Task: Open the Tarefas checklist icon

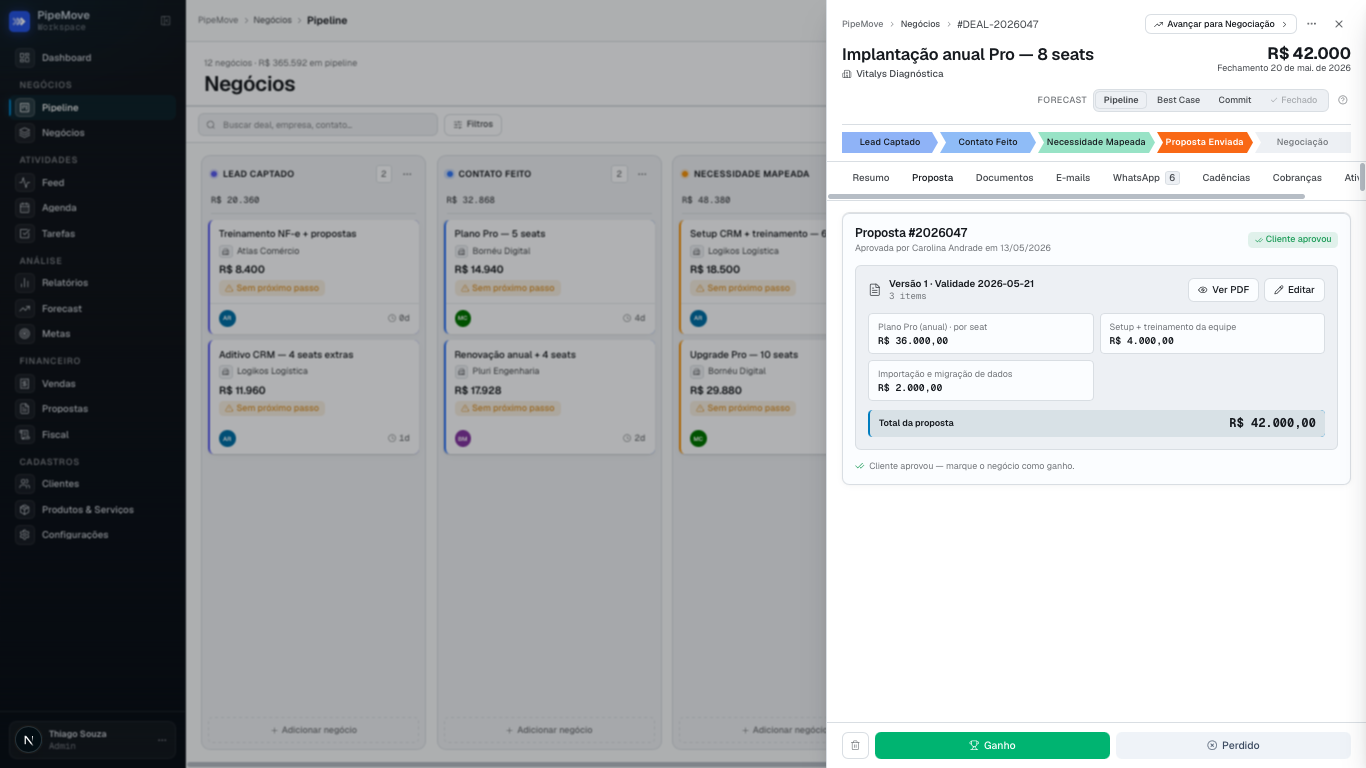Action: (25, 234)
